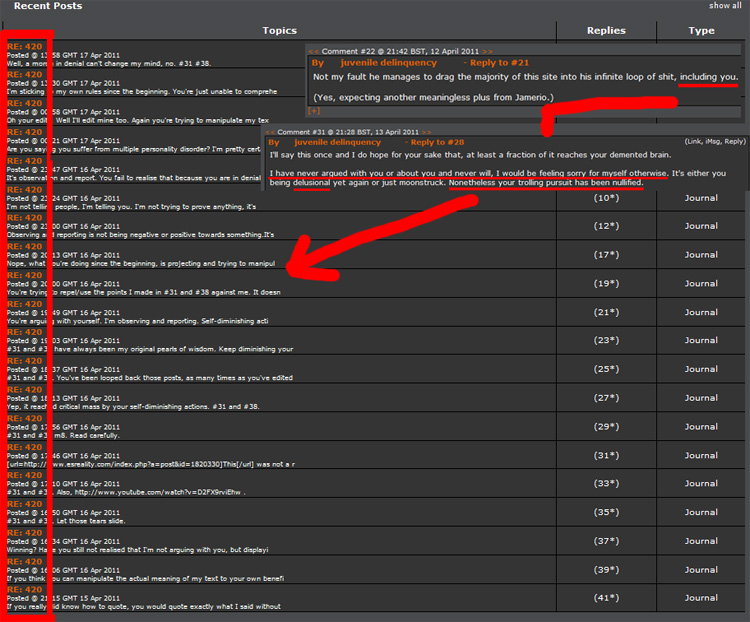The image size is (750, 622).
Task: Click the (37*) replies count
Action: [x=606, y=541]
